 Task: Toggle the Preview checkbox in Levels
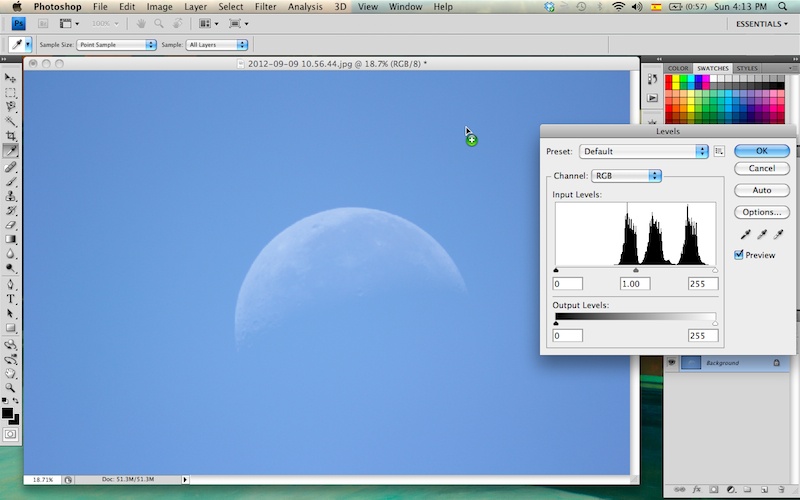point(740,255)
